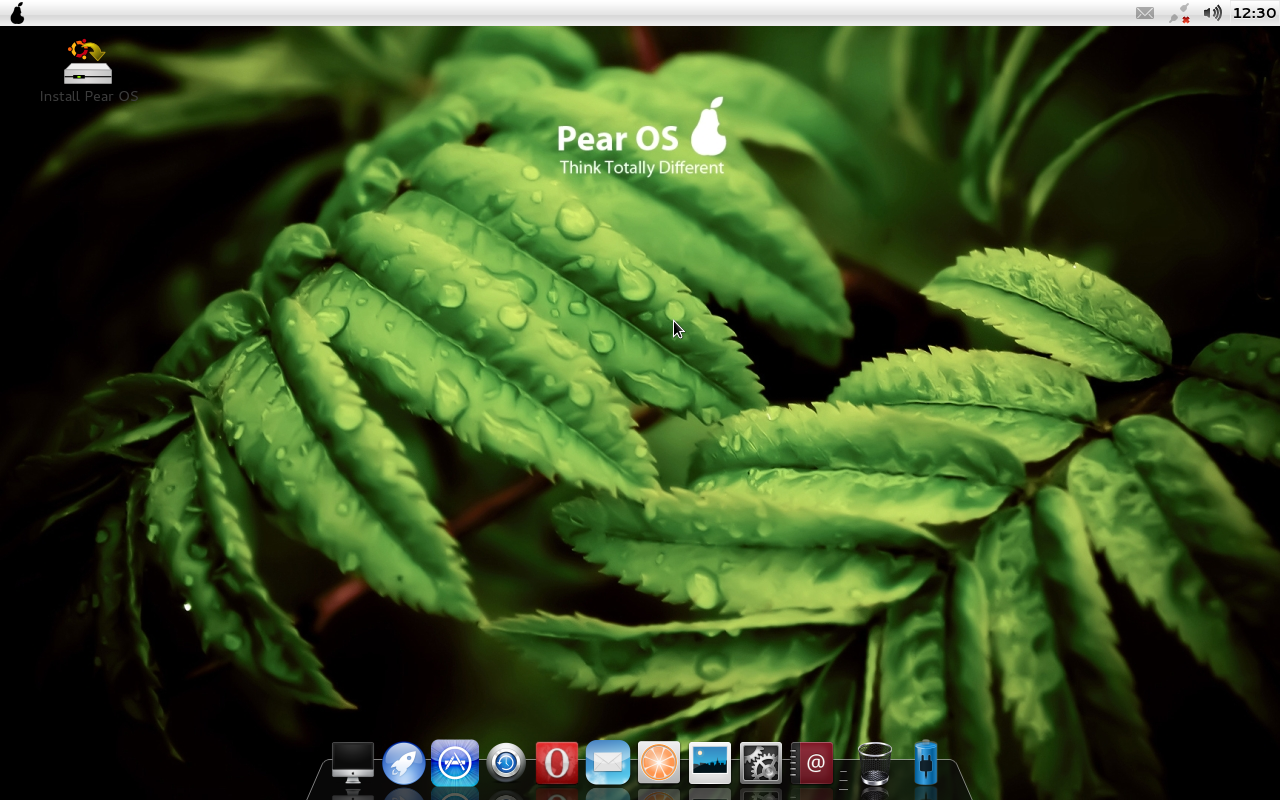Launch the photo viewer from the dock

(x=710, y=763)
